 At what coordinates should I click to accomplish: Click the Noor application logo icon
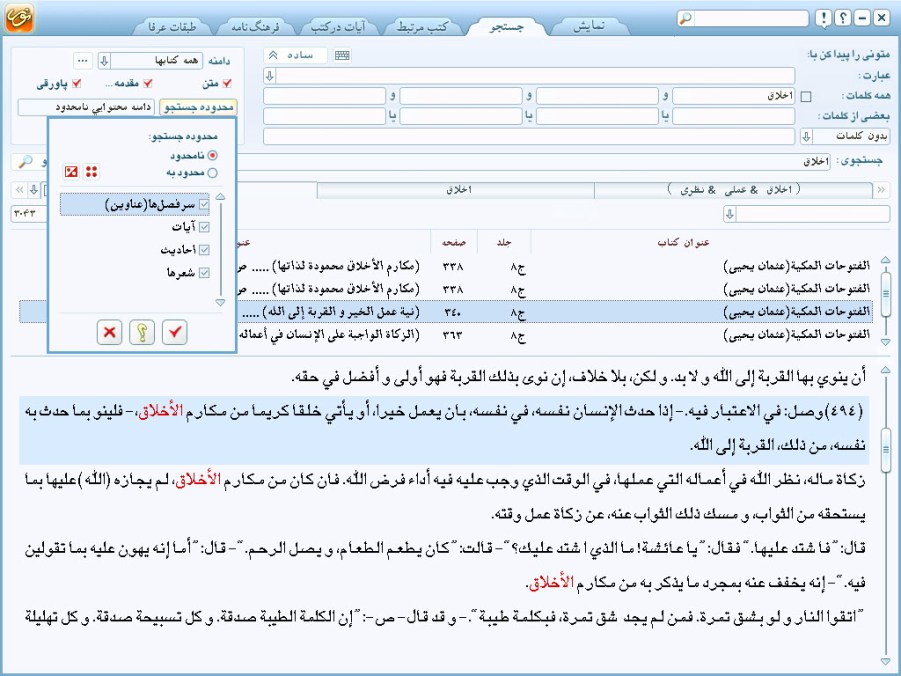tap(19, 18)
